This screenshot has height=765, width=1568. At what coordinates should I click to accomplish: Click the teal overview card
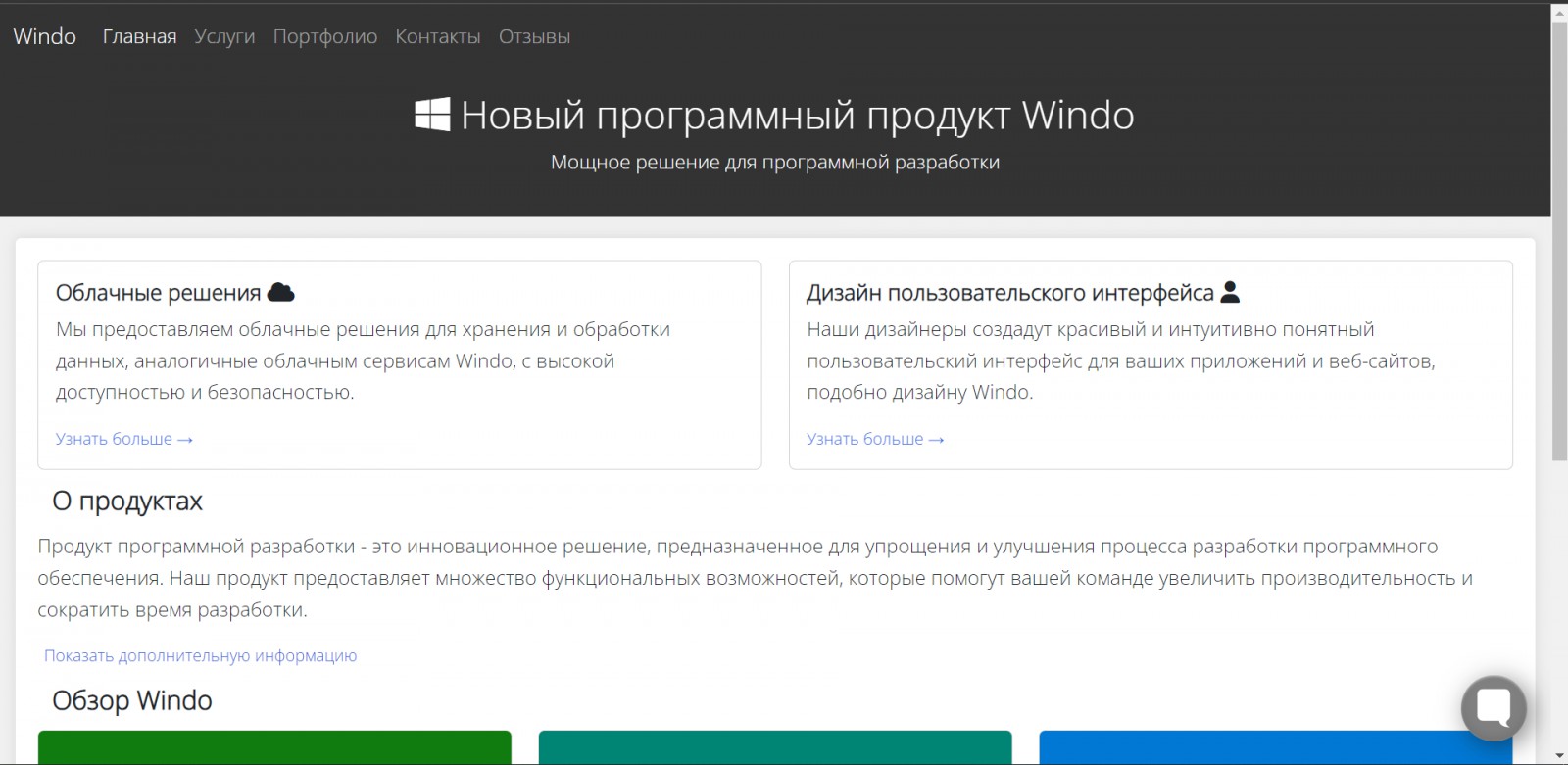(x=775, y=747)
